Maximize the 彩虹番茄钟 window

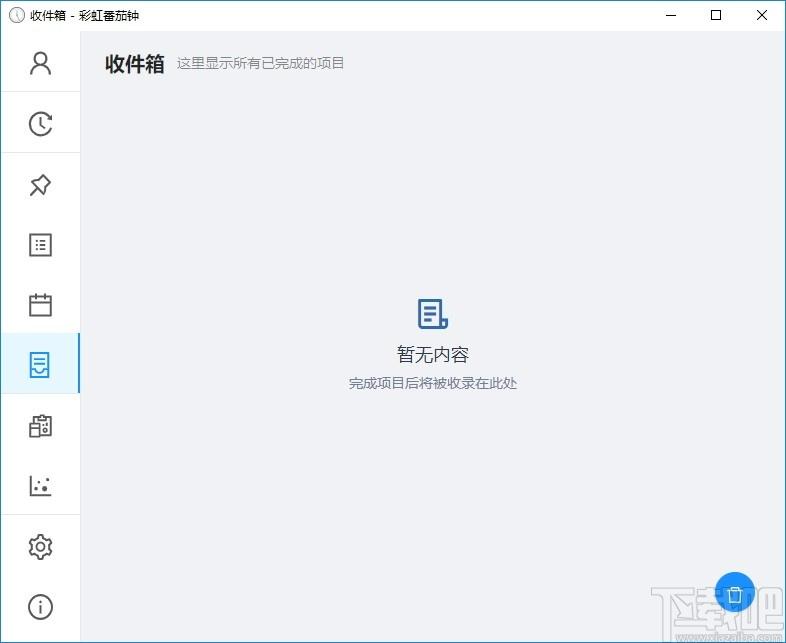coord(716,16)
